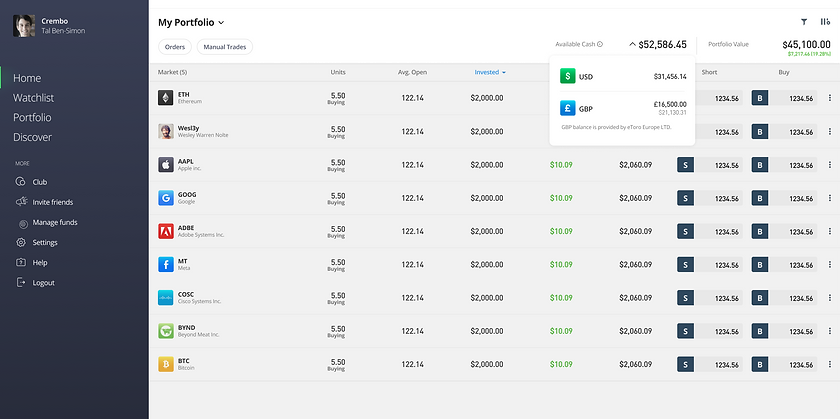Go to Watchlist in the sidebar
Screen dimensions: 840x419
click(33, 98)
